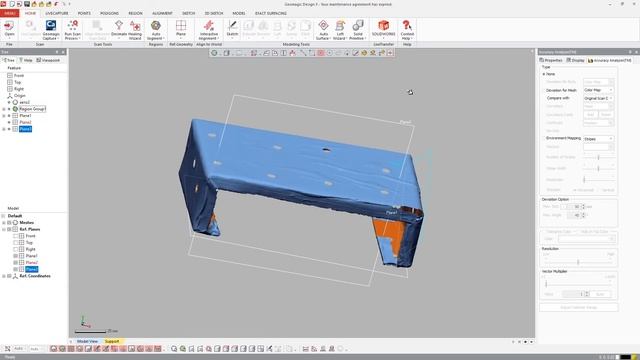Toggle visibility of Right plane in Model tree
This screenshot has width=640, height=360.
[16, 249]
